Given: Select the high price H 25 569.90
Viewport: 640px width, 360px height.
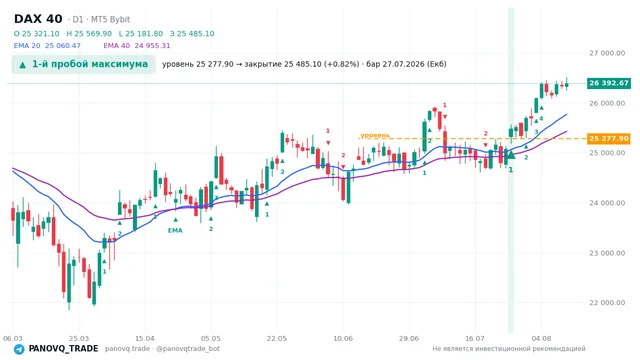Looking at the screenshot, I should (x=89, y=33).
